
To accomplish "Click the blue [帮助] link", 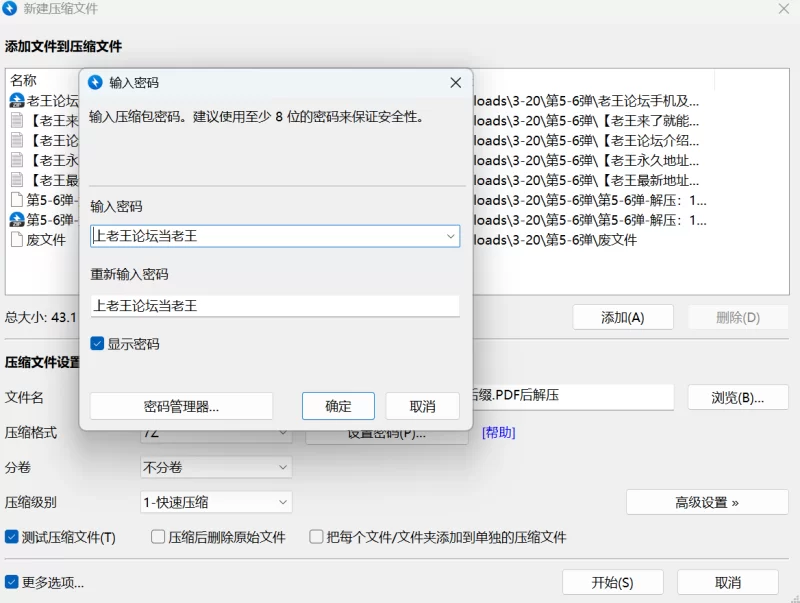I will pos(499,432).
